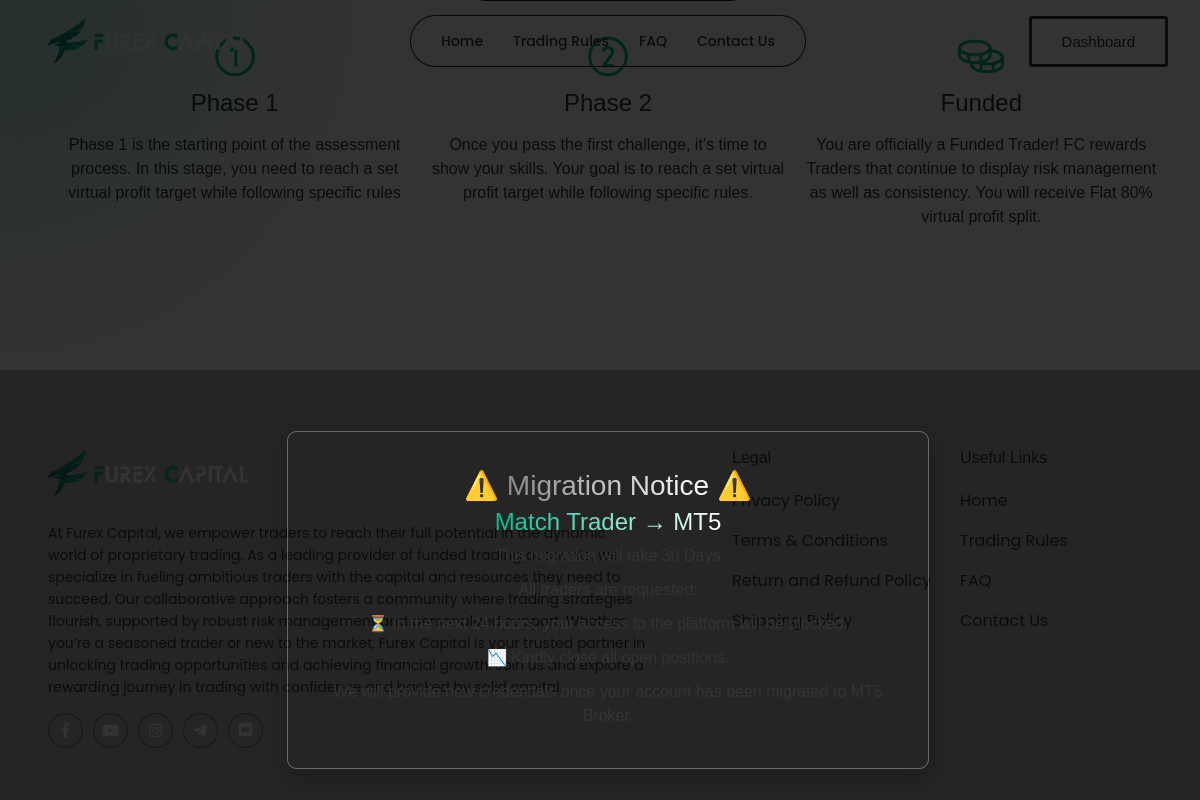Go to Home in the top navigation
This screenshot has width=1200, height=800.
point(462,41)
